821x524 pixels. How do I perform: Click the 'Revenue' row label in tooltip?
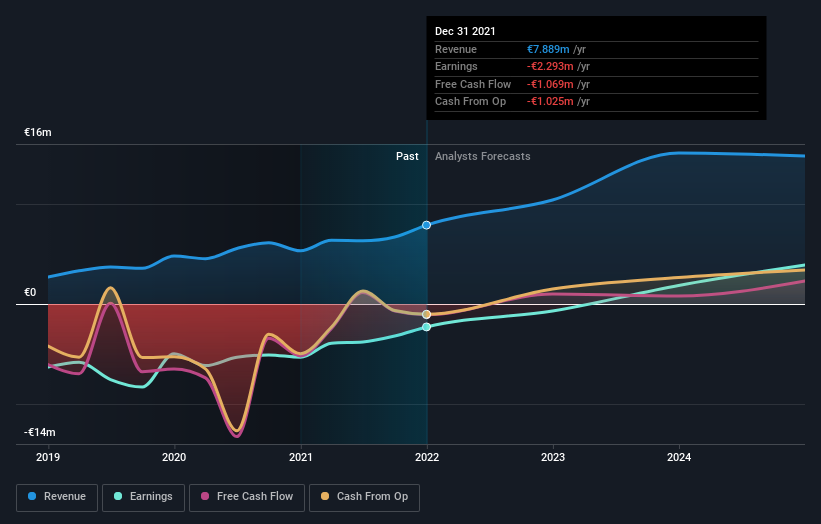(456, 49)
